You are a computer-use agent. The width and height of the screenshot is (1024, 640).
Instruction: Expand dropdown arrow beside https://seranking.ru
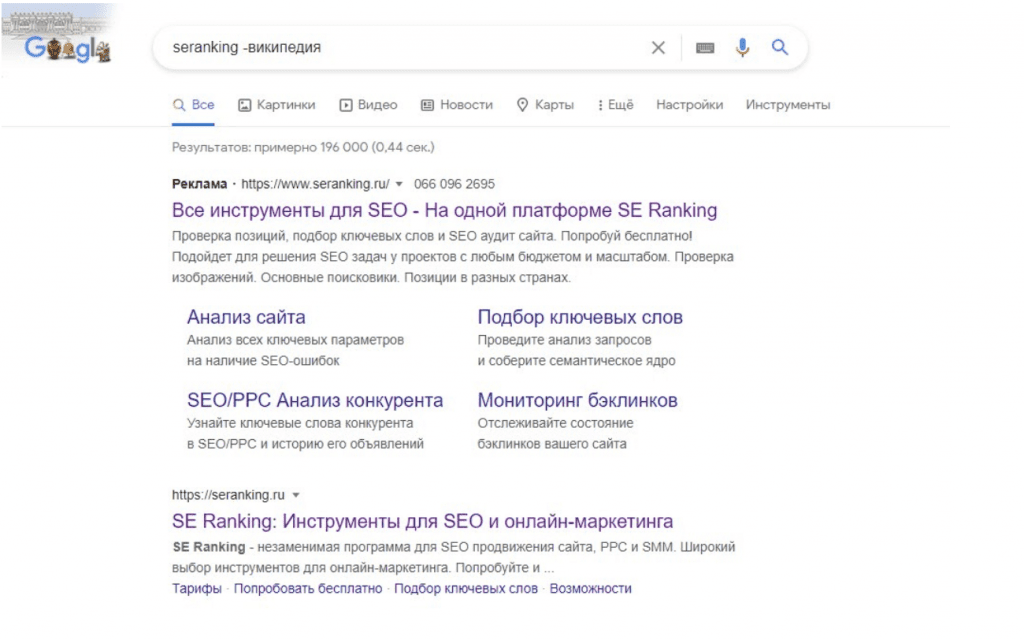click(x=297, y=495)
